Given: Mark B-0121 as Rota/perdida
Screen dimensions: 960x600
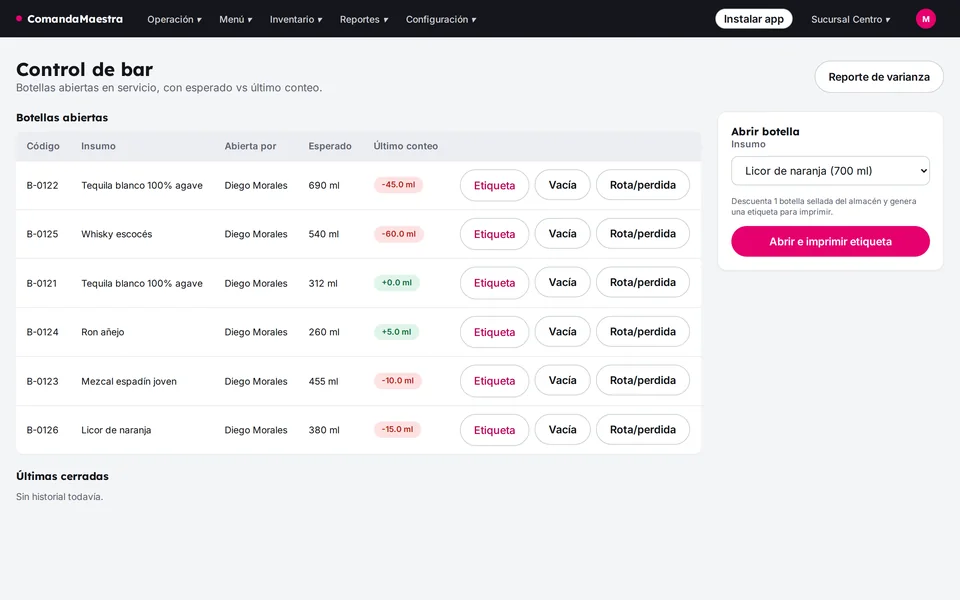Looking at the screenshot, I should click(x=643, y=282).
